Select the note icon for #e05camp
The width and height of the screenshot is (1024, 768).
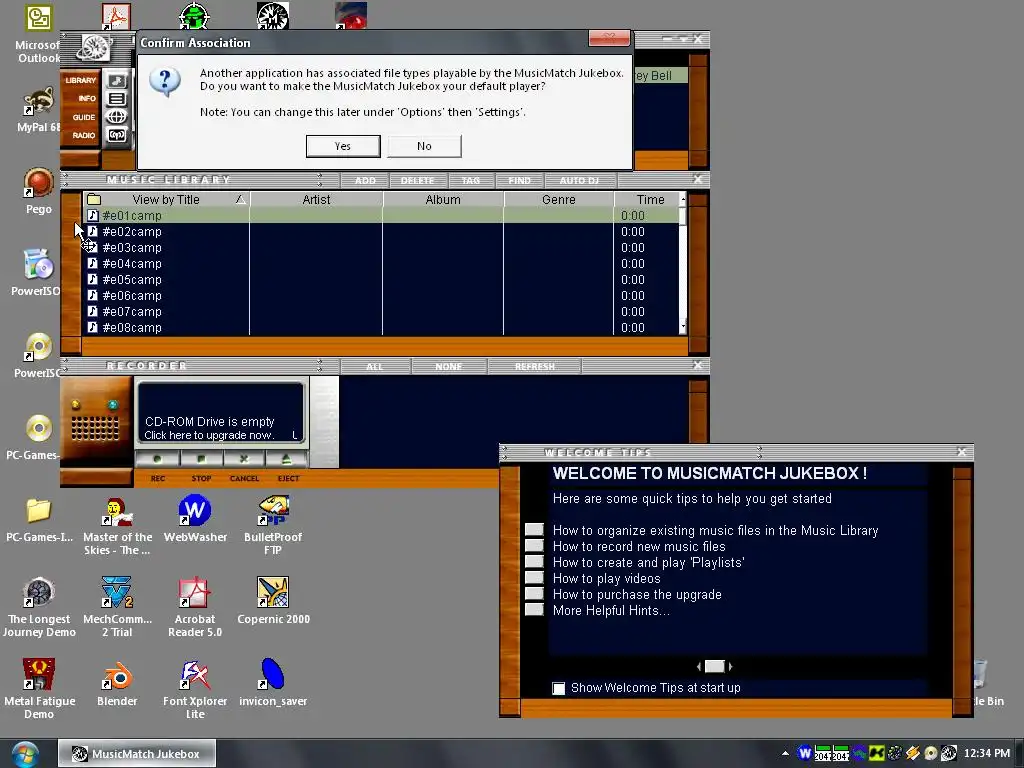click(93, 280)
